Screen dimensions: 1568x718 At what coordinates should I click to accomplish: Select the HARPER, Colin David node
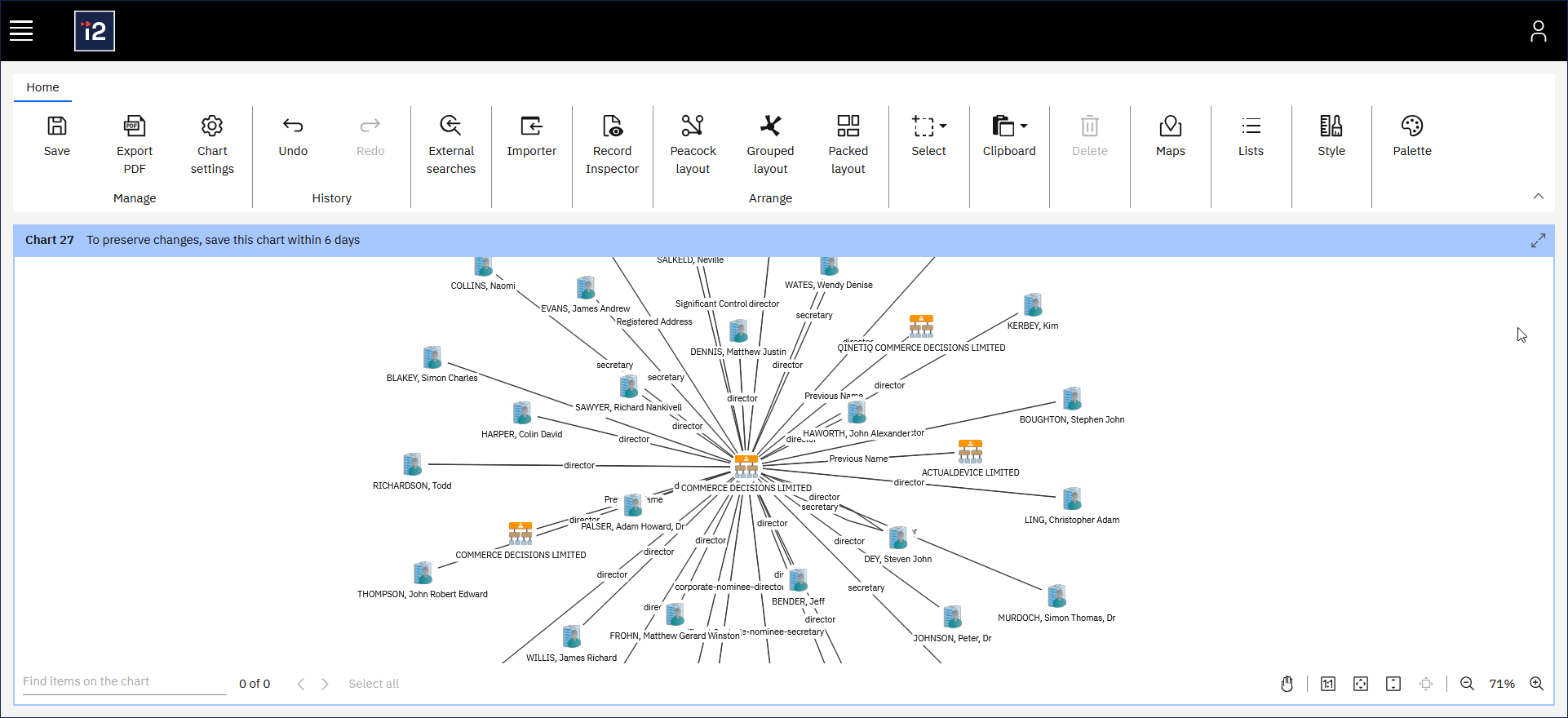(x=522, y=414)
